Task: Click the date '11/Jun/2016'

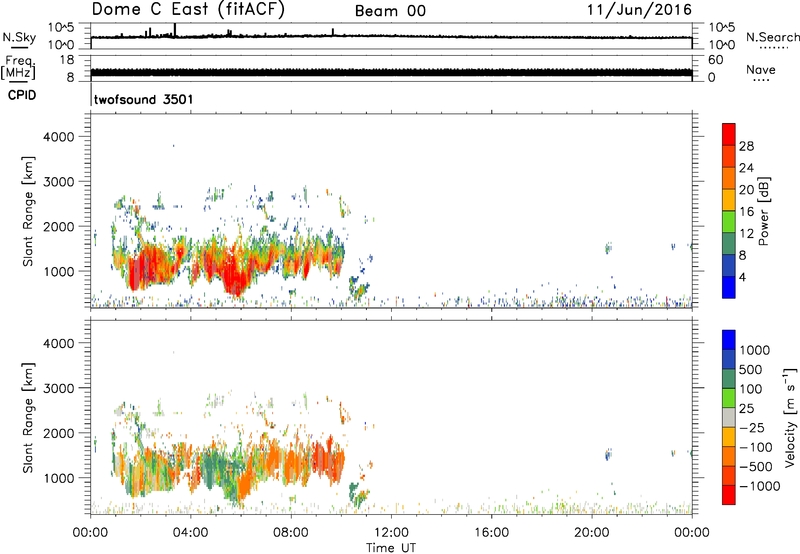Action: point(639,10)
